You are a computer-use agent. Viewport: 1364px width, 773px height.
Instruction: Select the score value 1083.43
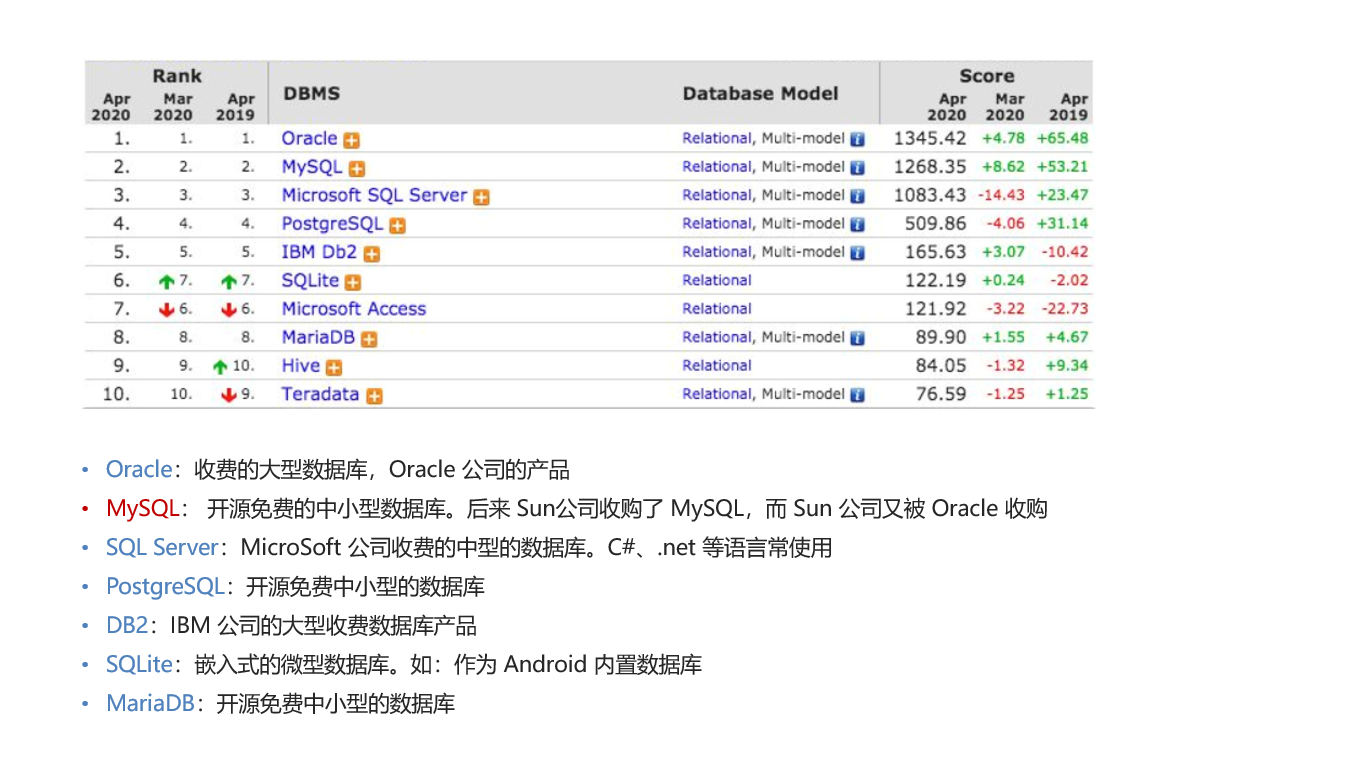pos(930,195)
